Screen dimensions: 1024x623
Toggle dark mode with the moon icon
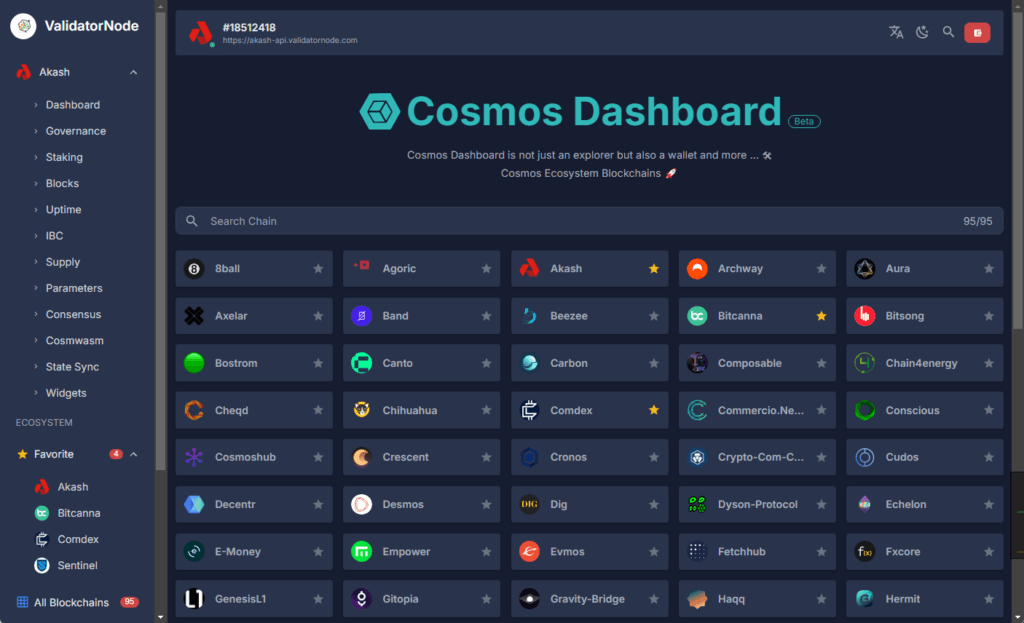click(x=922, y=32)
